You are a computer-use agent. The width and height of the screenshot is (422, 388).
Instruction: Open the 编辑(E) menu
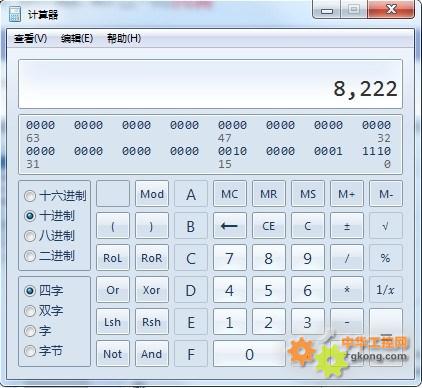coord(77,39)
